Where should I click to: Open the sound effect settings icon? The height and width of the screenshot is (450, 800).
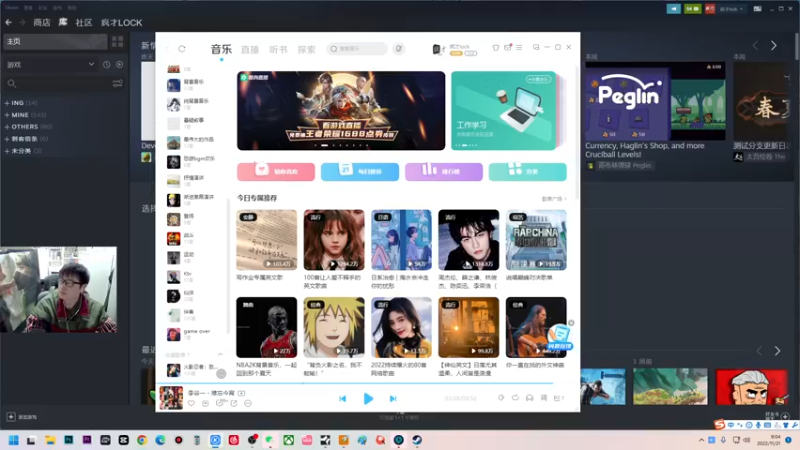point(501,397)
